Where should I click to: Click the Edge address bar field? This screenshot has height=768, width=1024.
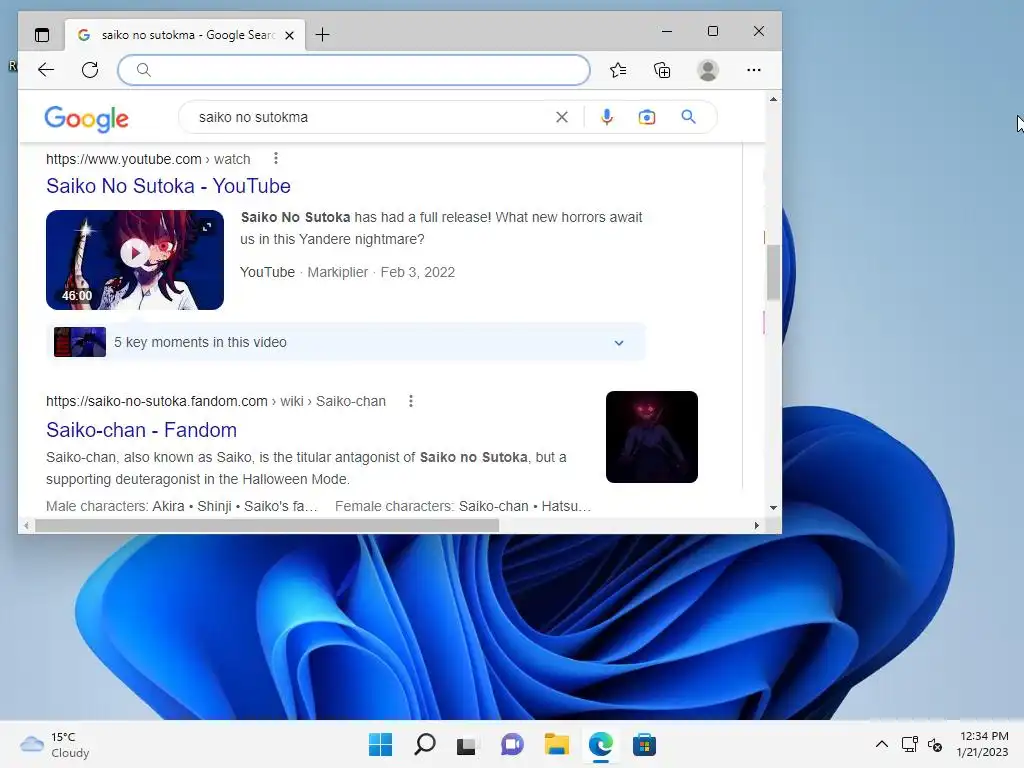click(354, 70)
